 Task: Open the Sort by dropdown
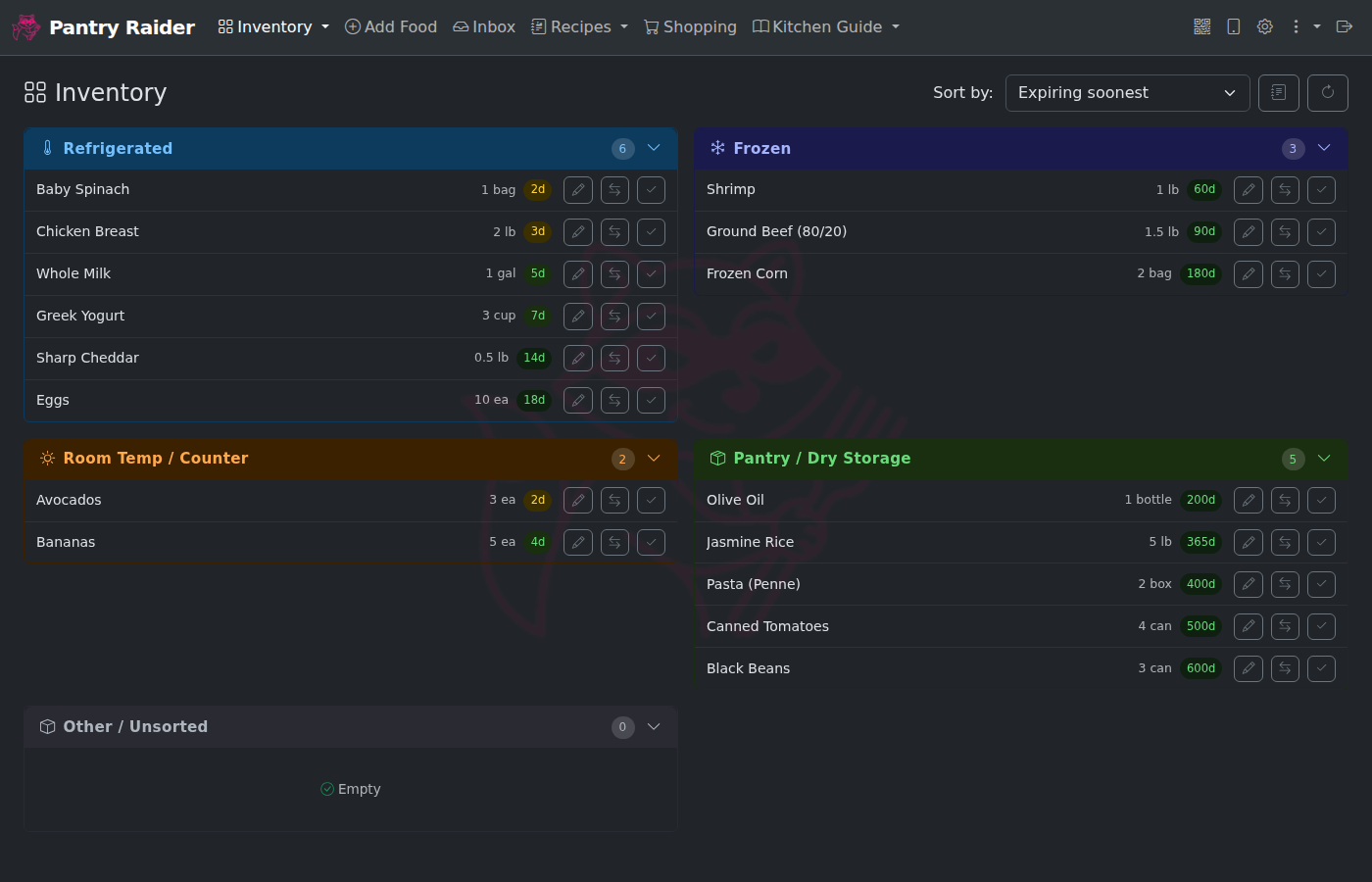1128,93
